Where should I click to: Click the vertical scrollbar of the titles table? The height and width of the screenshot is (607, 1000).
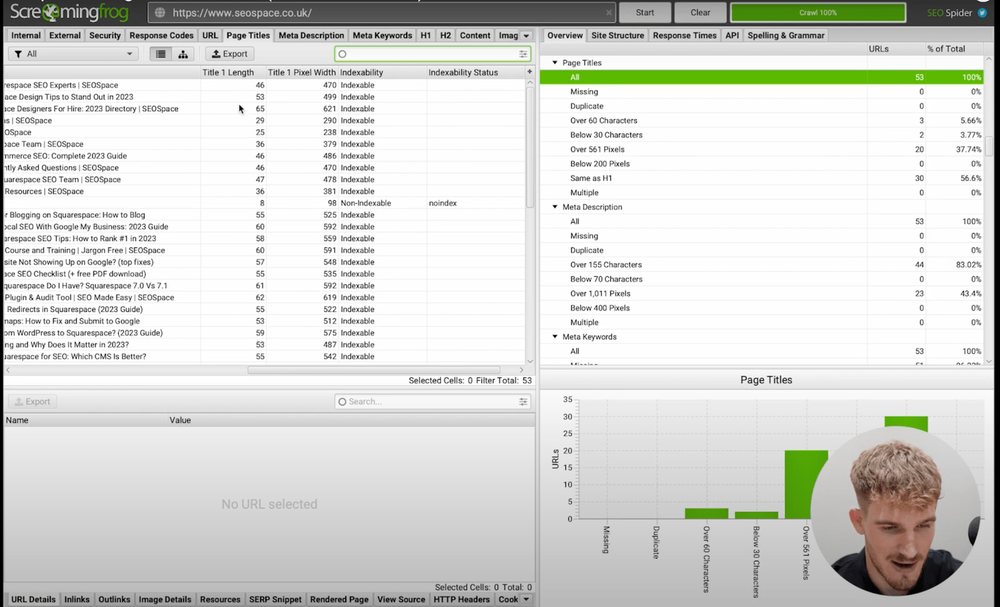point(530,147)
